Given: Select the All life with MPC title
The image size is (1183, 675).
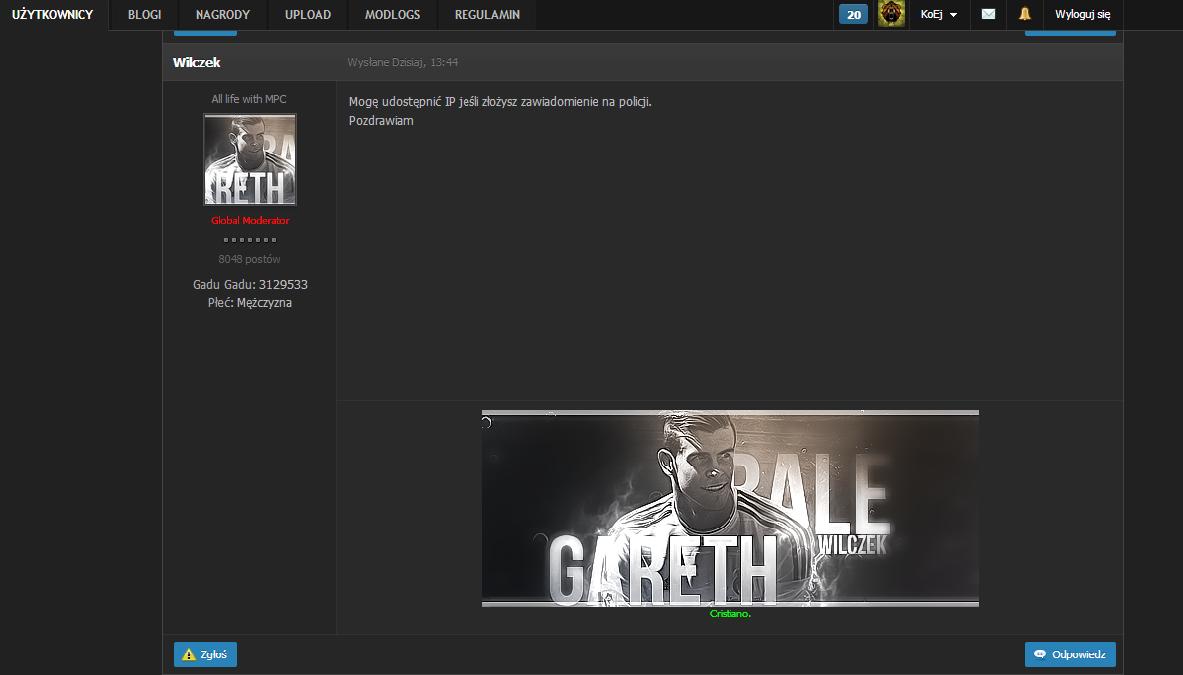Looking at the screenshot, I should click(249, 99).
